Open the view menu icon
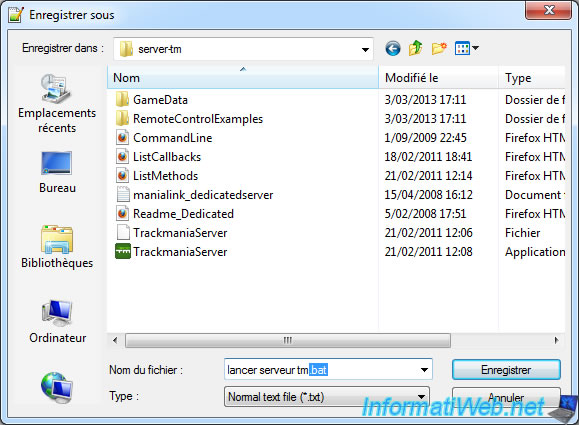 tap(462, 48)
